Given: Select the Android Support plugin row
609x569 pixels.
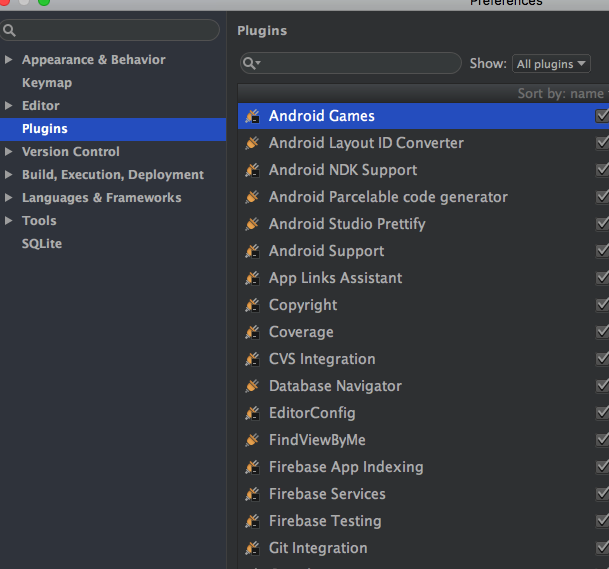Looking at the screenshot, I should tap(423, 251).
